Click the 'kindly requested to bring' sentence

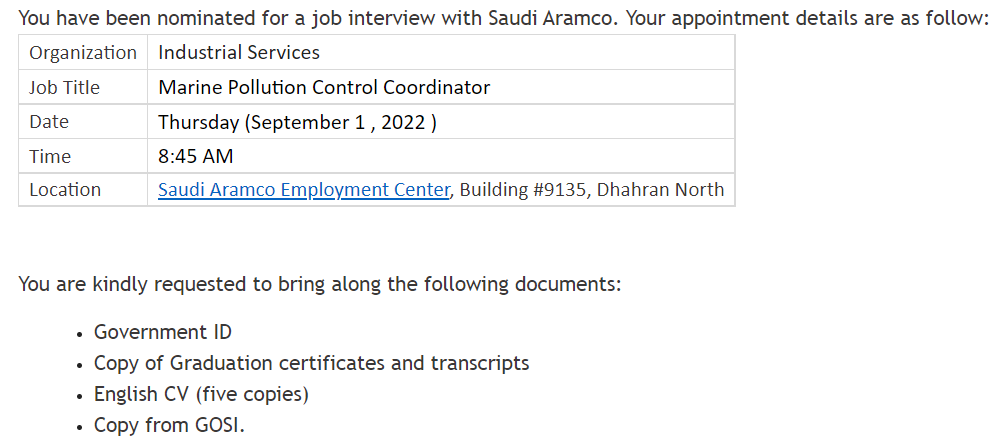320,284
